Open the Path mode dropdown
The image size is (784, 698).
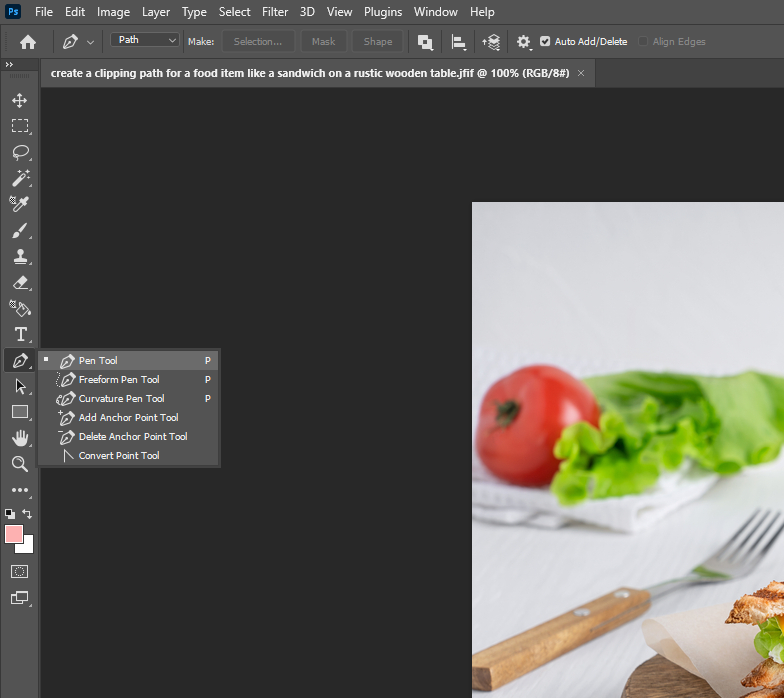tap(144, 40)
